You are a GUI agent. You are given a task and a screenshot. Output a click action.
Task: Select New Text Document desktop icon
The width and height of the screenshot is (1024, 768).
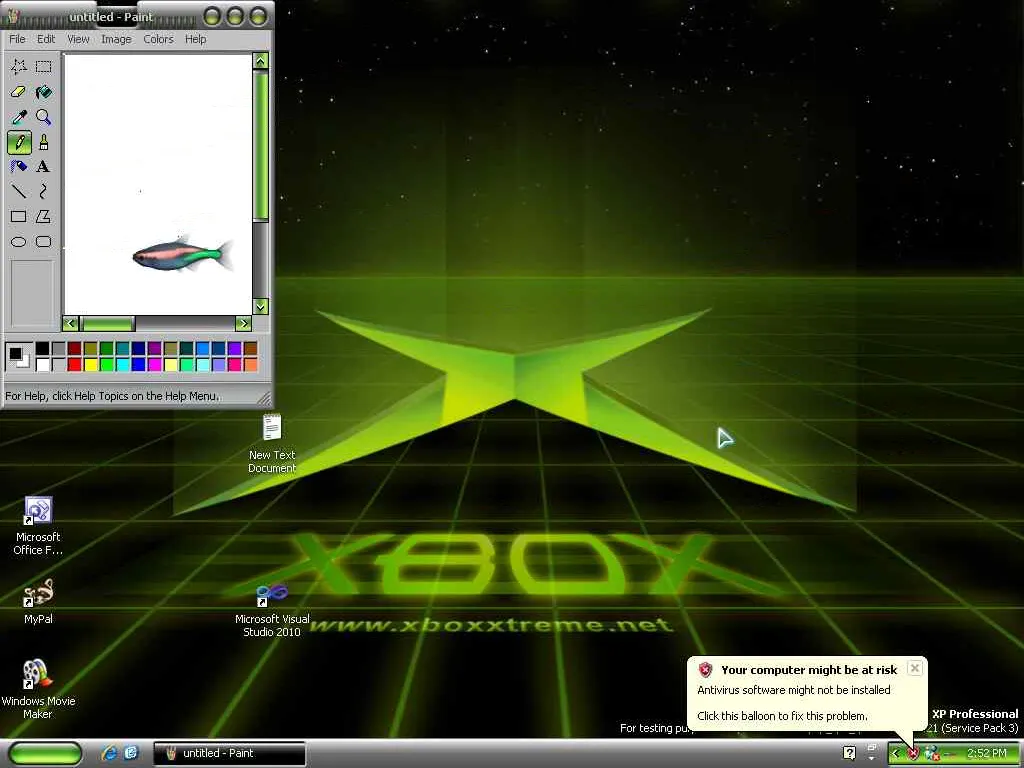point(272,443)
